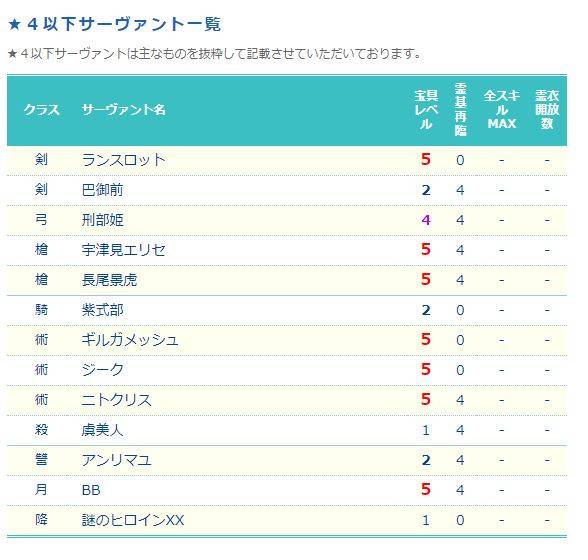Select the ギルガメッシュ servant name
Screen dimensions: 588x560
point(130,340)
